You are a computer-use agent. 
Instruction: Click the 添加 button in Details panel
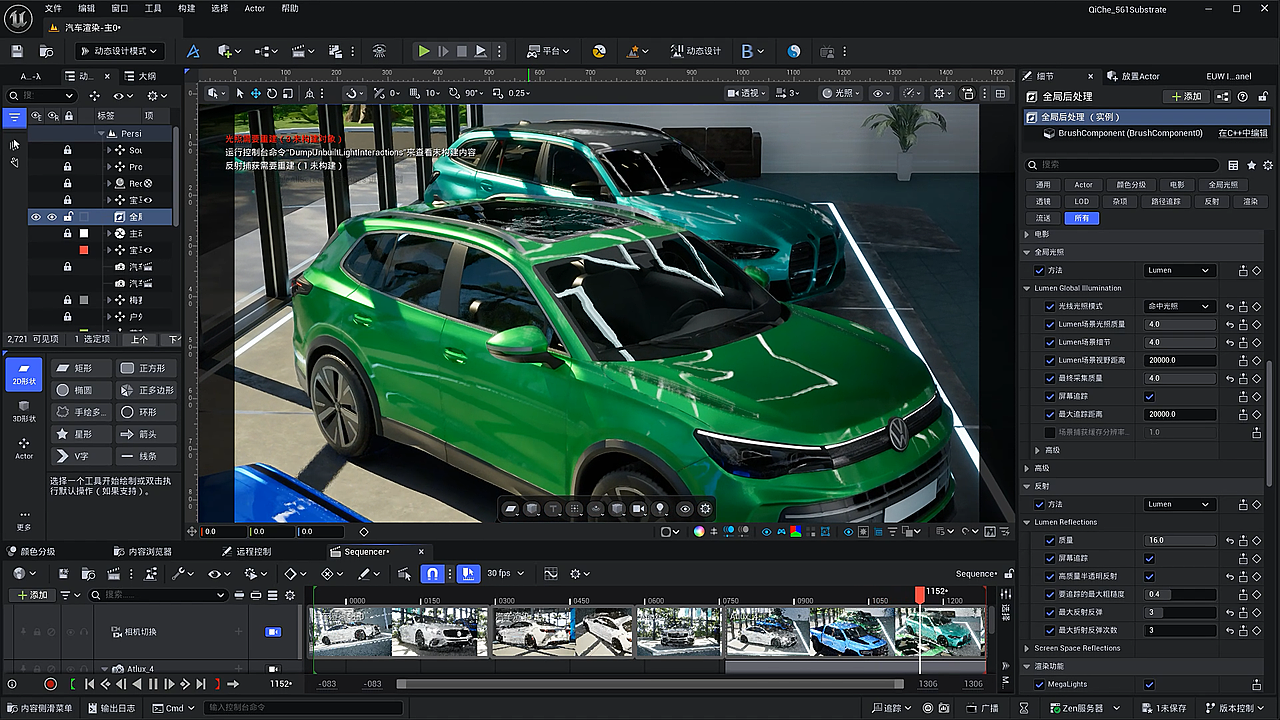(x=1185, y=97)
